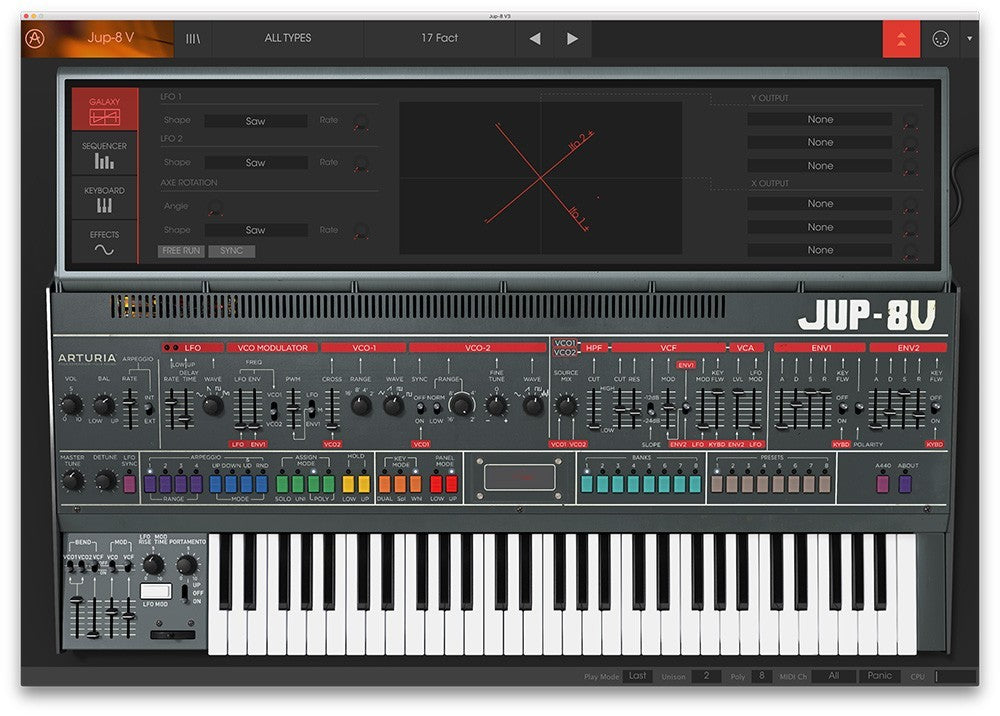Click the LFO RISE MOD TIME knob
This screenshot has width=1000, height=716.
tap(153, 565)
